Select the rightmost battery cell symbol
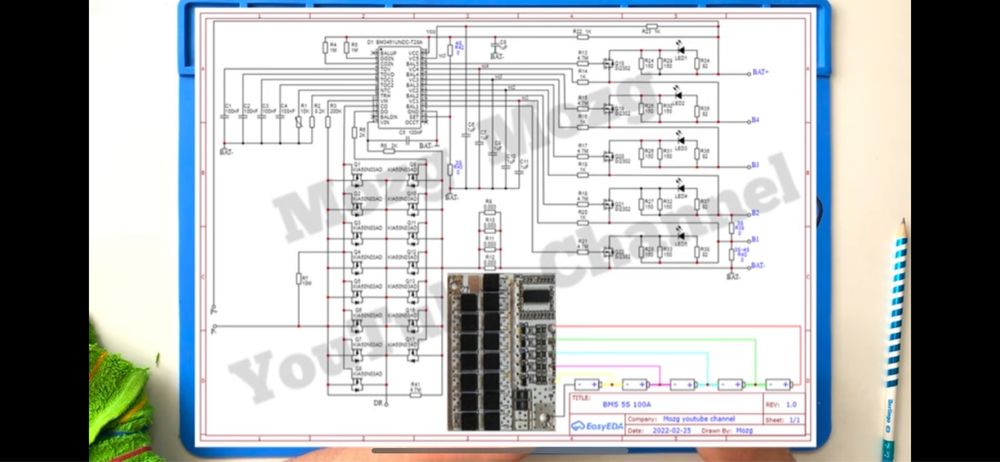This screenshot has width=1000, height=462. [x=778, y=385]
